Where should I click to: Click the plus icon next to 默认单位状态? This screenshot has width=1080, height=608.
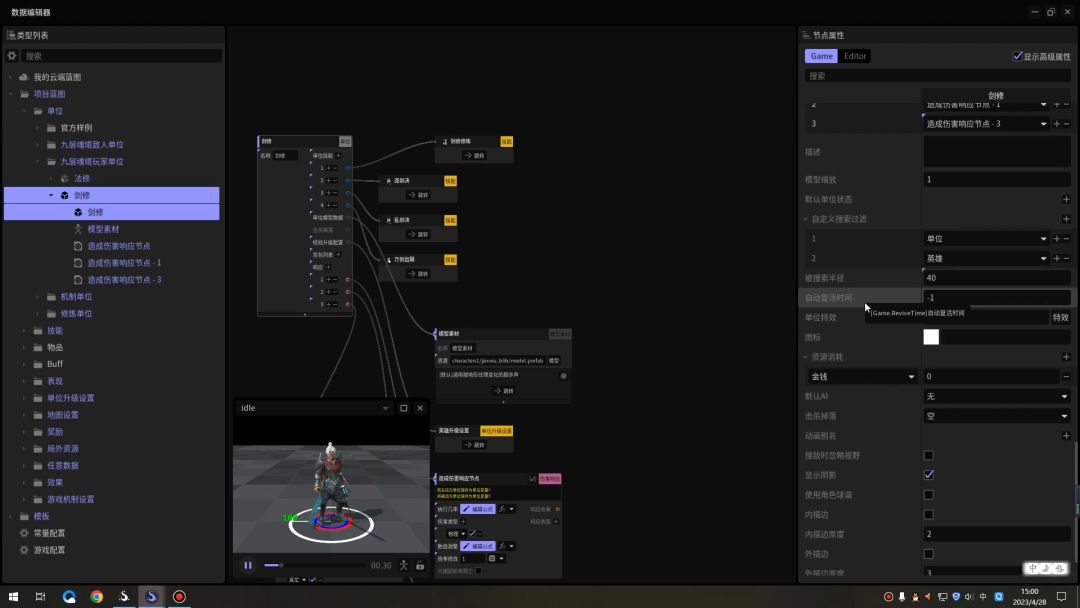pyautogui.click(x=1065, y=199)
